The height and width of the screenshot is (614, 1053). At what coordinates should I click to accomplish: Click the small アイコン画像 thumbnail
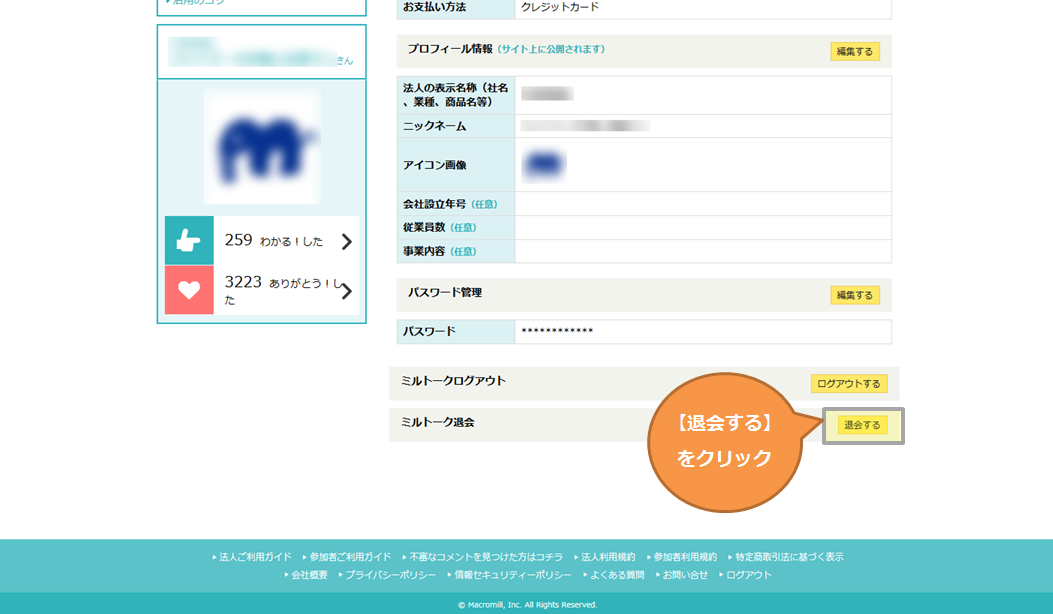[544, 165]
